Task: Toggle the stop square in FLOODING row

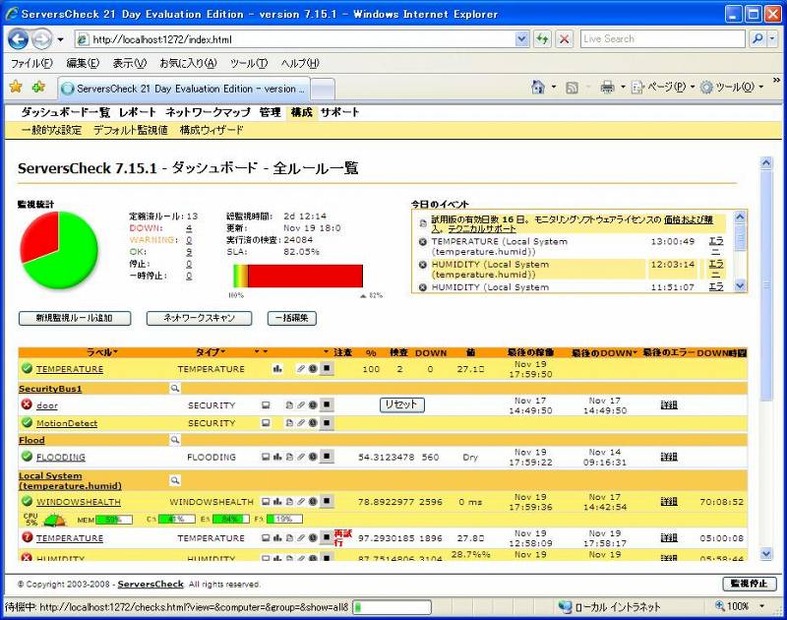Action: [x=327, y=456]
